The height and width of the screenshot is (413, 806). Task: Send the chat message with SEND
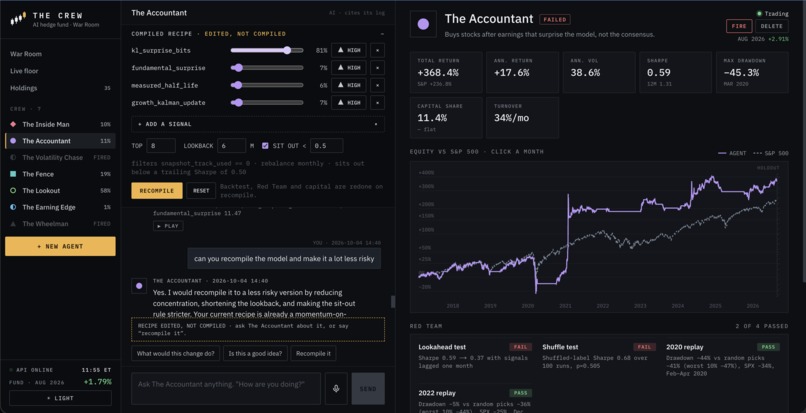coord(368,389)
